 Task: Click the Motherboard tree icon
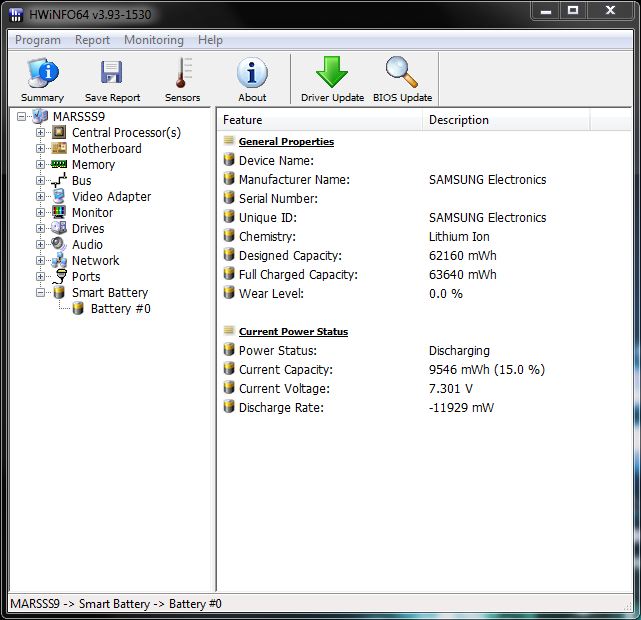(59, 148)
